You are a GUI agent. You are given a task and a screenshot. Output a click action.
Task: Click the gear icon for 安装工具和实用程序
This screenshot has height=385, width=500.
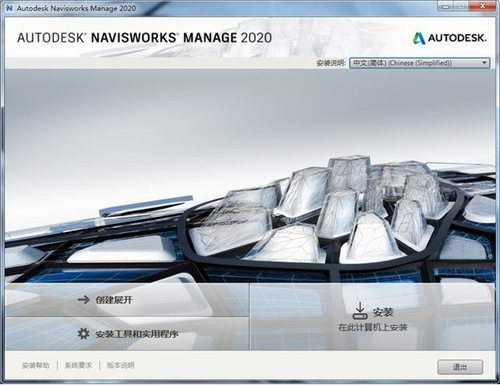[83, 333]
